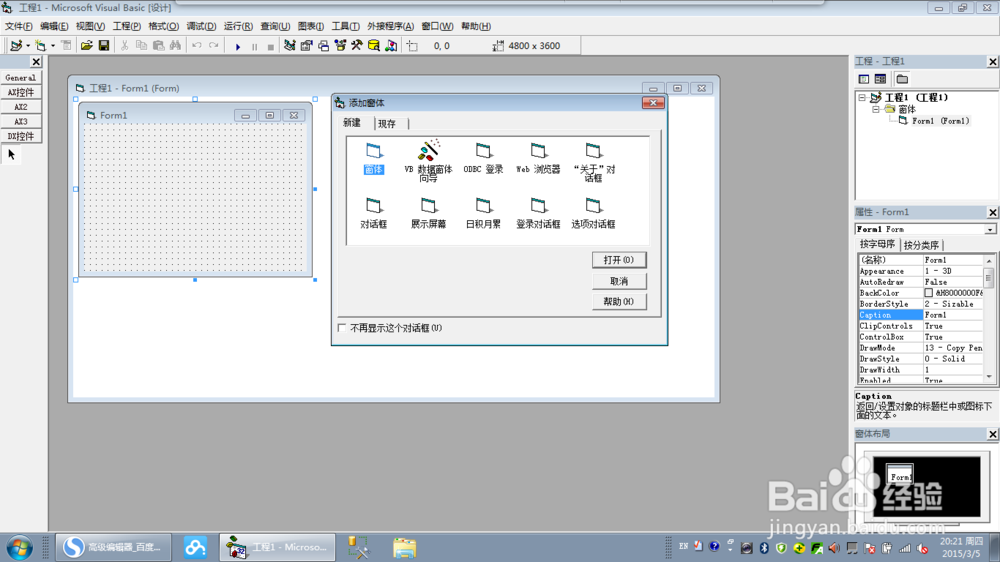Open Project Explorer from toolbar icon

(x=290, y=45)
